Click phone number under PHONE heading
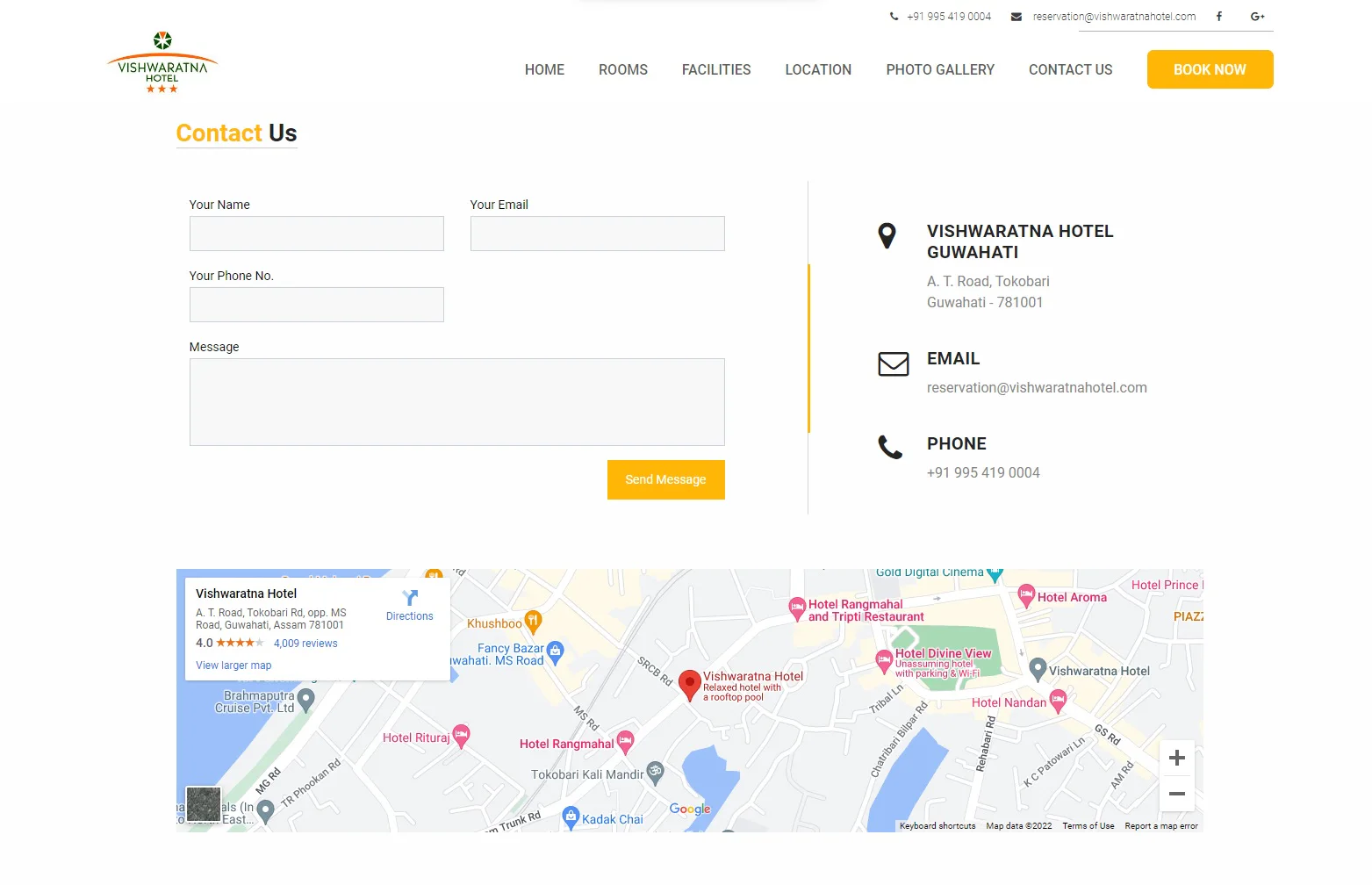 click(x=983, y=473)
